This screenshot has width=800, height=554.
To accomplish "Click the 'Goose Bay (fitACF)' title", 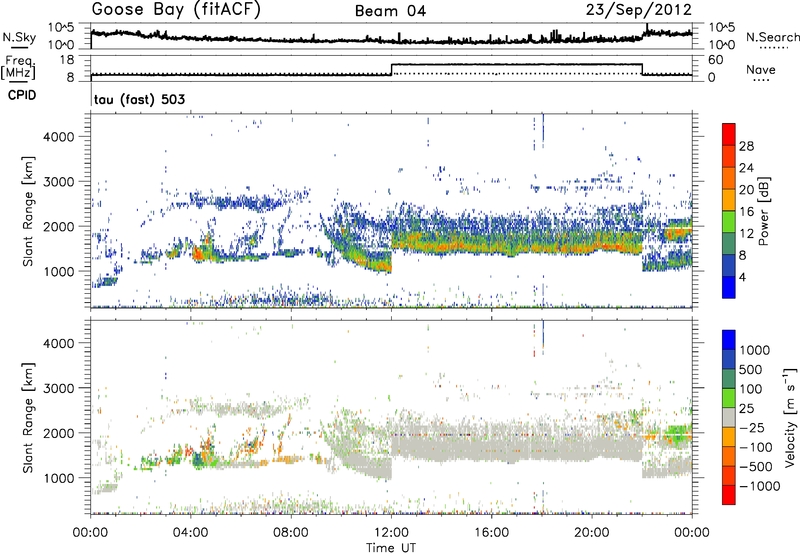I will [x=176, y=10].
